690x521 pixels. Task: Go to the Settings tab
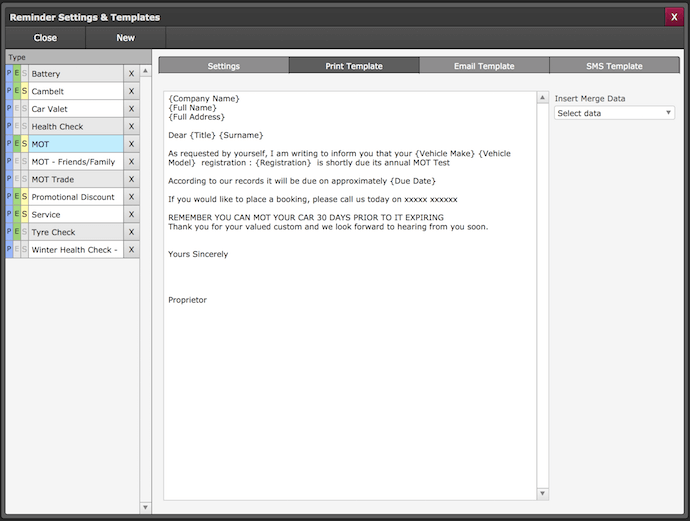[x=223, y=66]
